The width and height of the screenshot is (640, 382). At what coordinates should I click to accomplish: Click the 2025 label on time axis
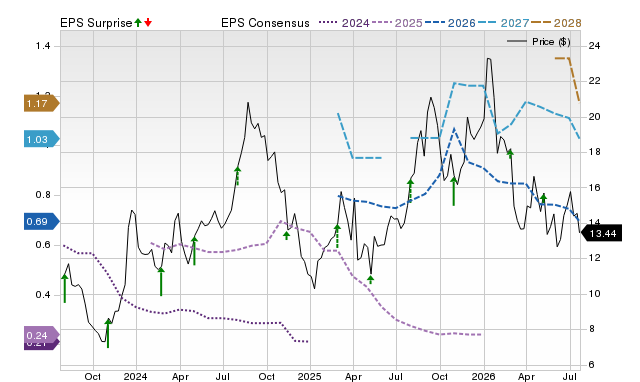[309, 376]
